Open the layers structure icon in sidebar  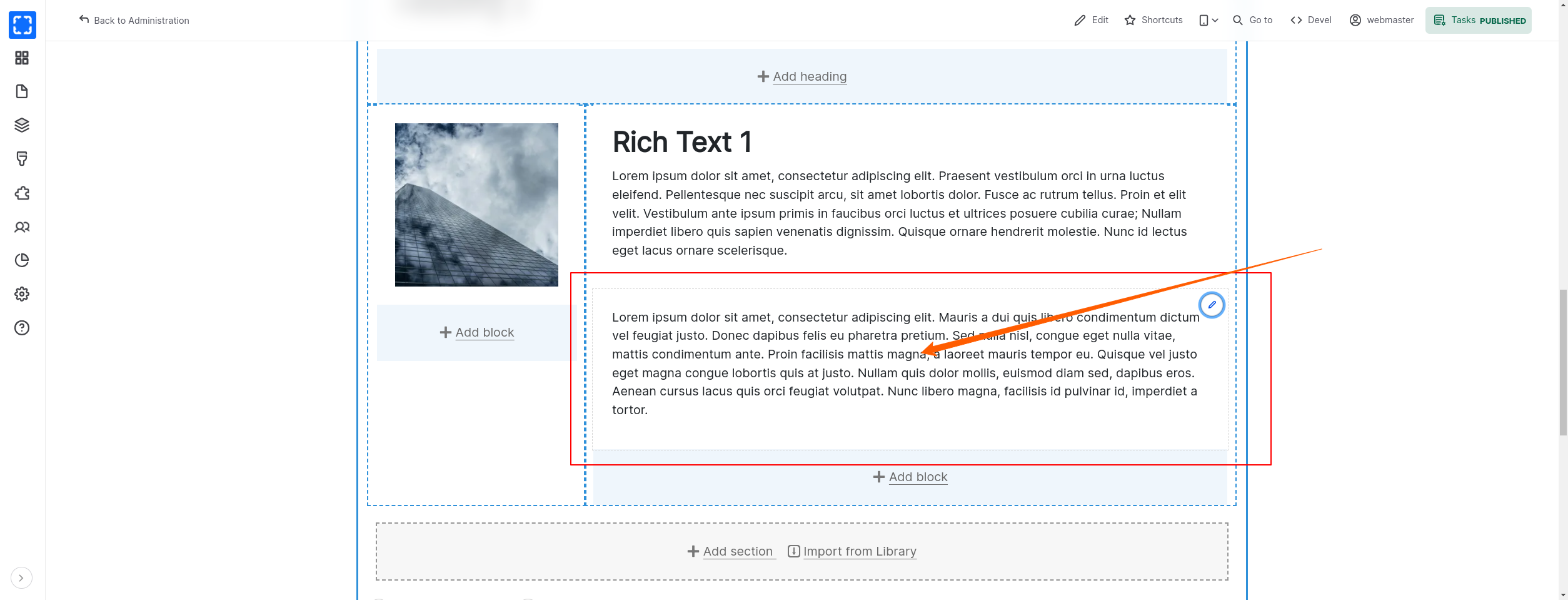(x=22, y=125)
